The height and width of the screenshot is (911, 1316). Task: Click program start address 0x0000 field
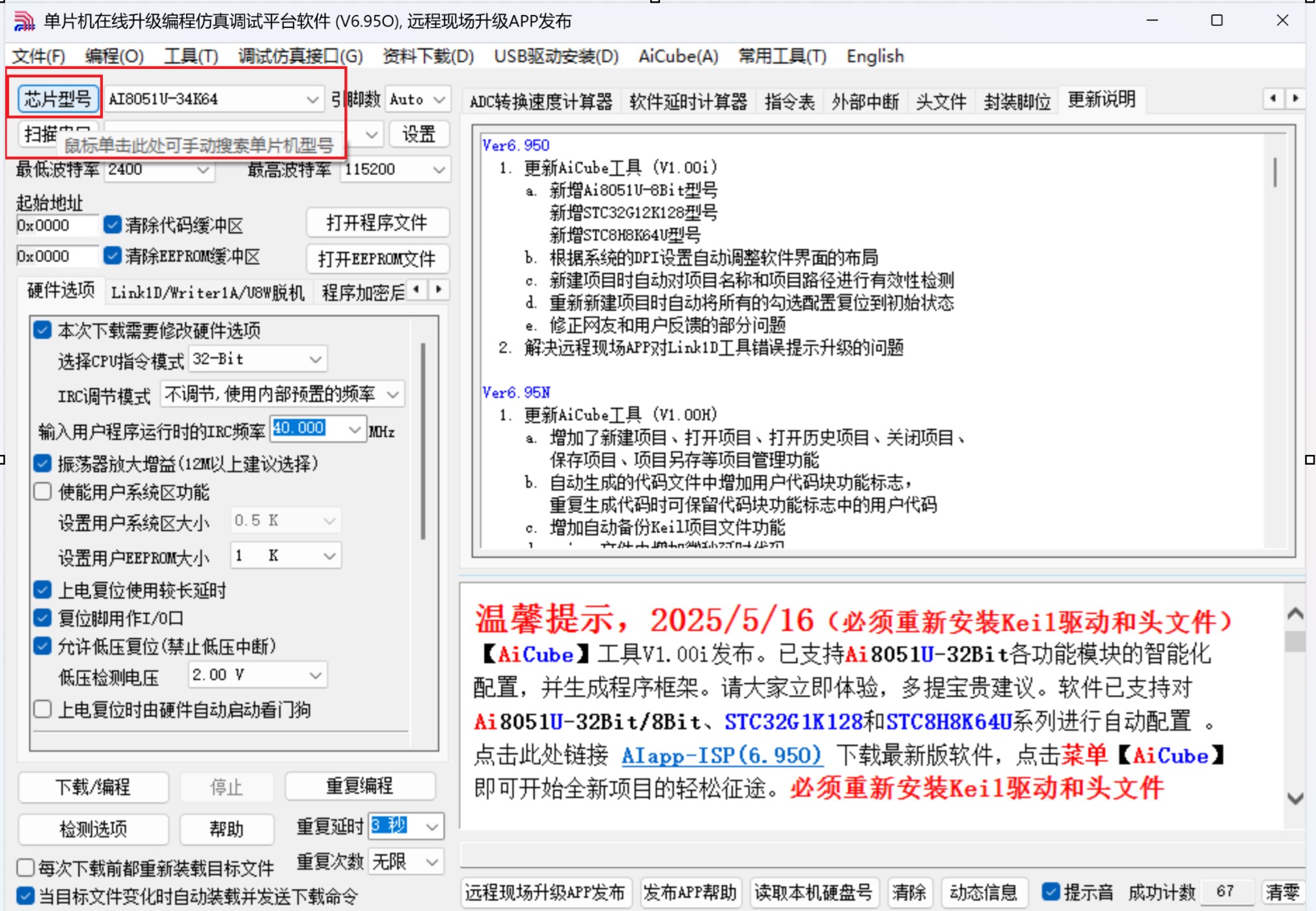coord(57,226)
